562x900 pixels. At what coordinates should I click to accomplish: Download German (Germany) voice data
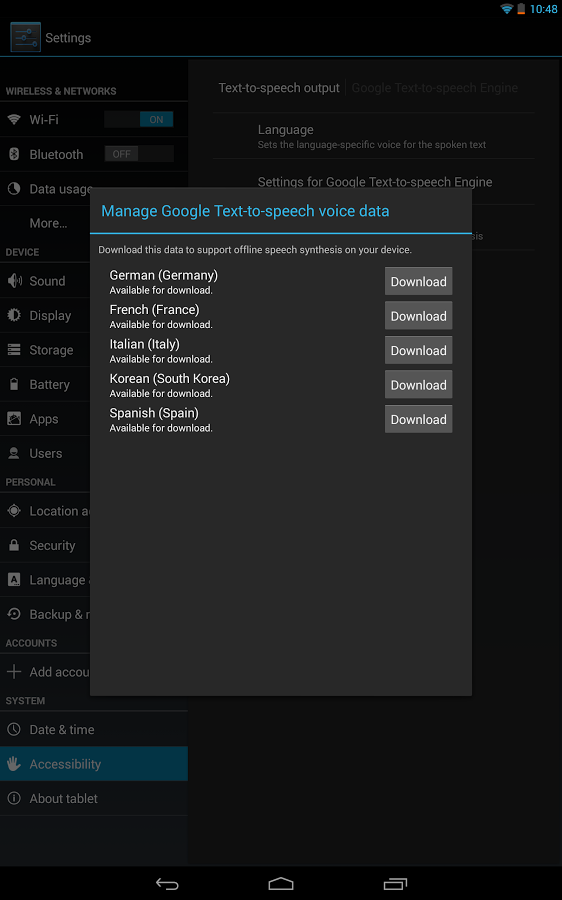(x=418, y=281)
